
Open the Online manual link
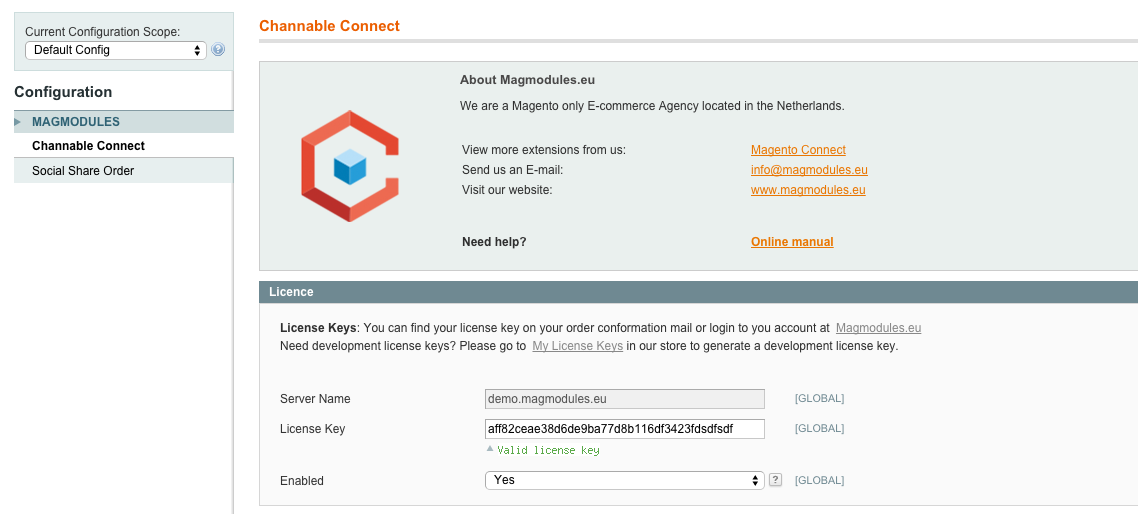point(792,242)
